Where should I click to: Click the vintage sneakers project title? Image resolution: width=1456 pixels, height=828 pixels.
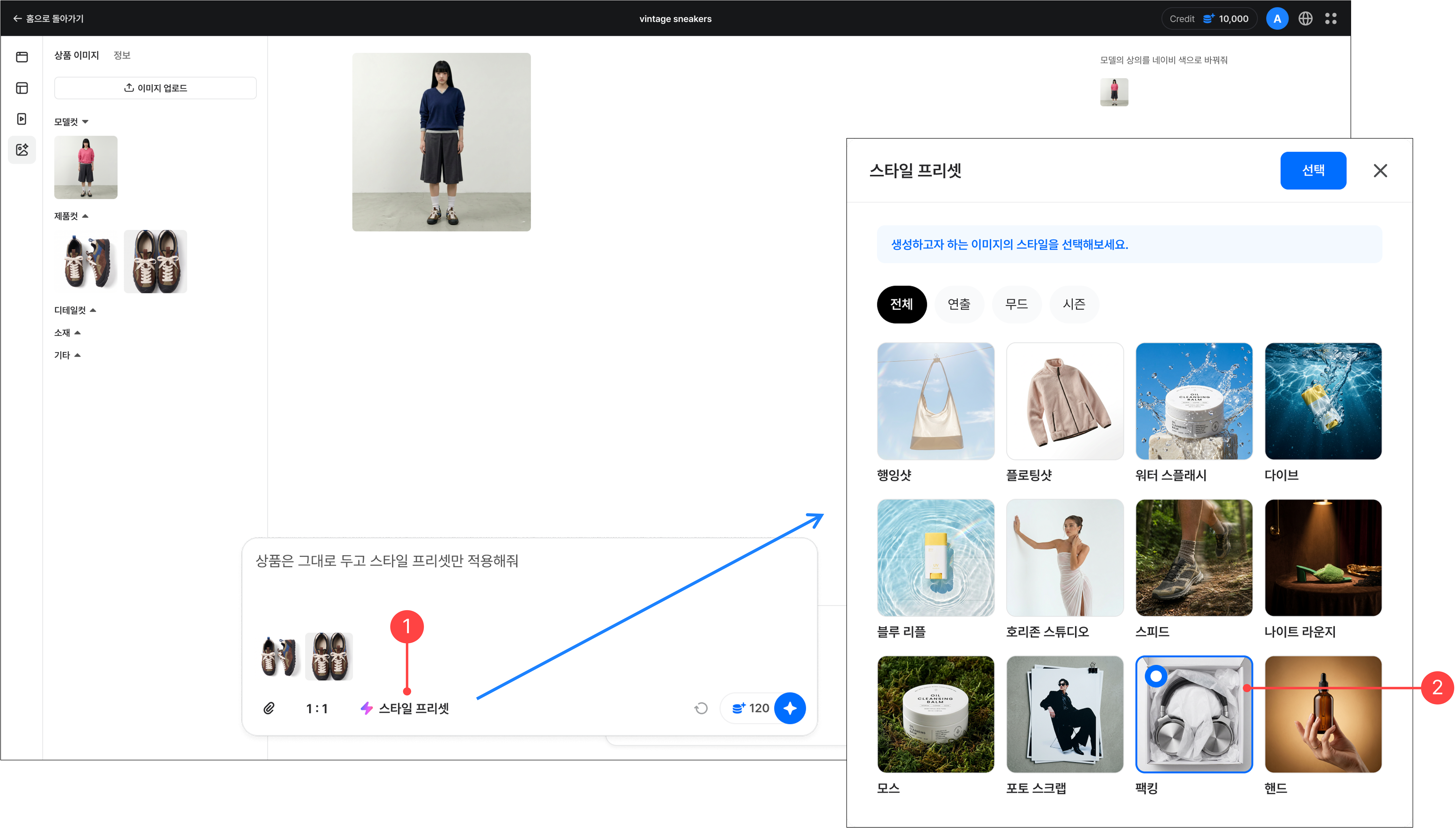(675, 19)
